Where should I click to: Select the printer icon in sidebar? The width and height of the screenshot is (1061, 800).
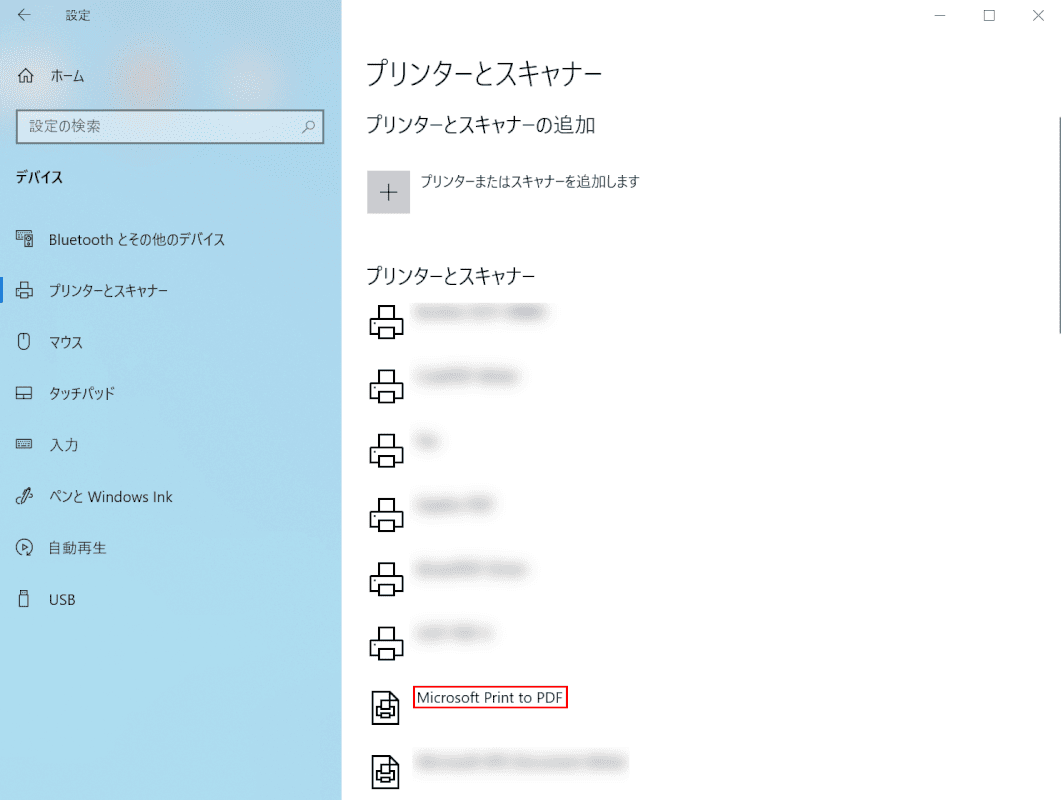24,290
